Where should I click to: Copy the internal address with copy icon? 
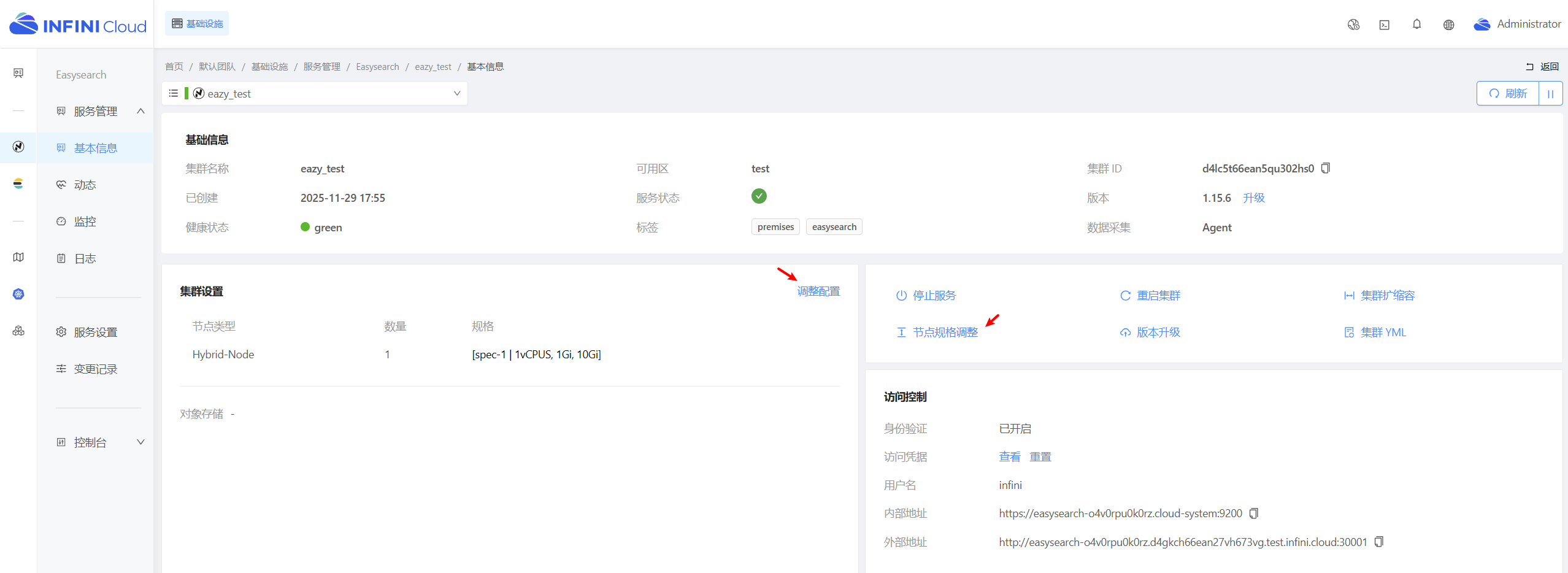pyautogui.click(x=1254, y=513)
